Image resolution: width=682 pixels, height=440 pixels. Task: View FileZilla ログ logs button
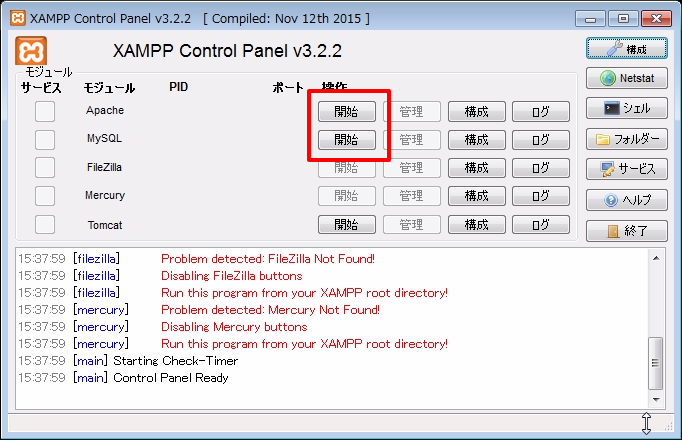pos(541,168)
